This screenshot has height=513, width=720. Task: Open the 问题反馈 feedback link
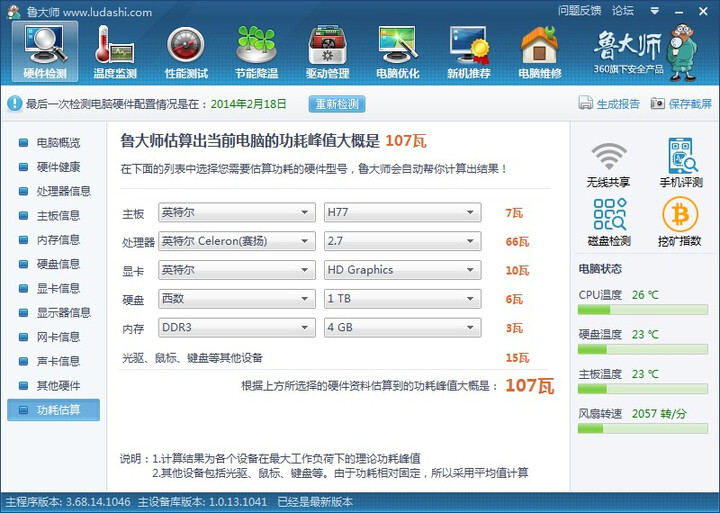click(x=579, y=11)
